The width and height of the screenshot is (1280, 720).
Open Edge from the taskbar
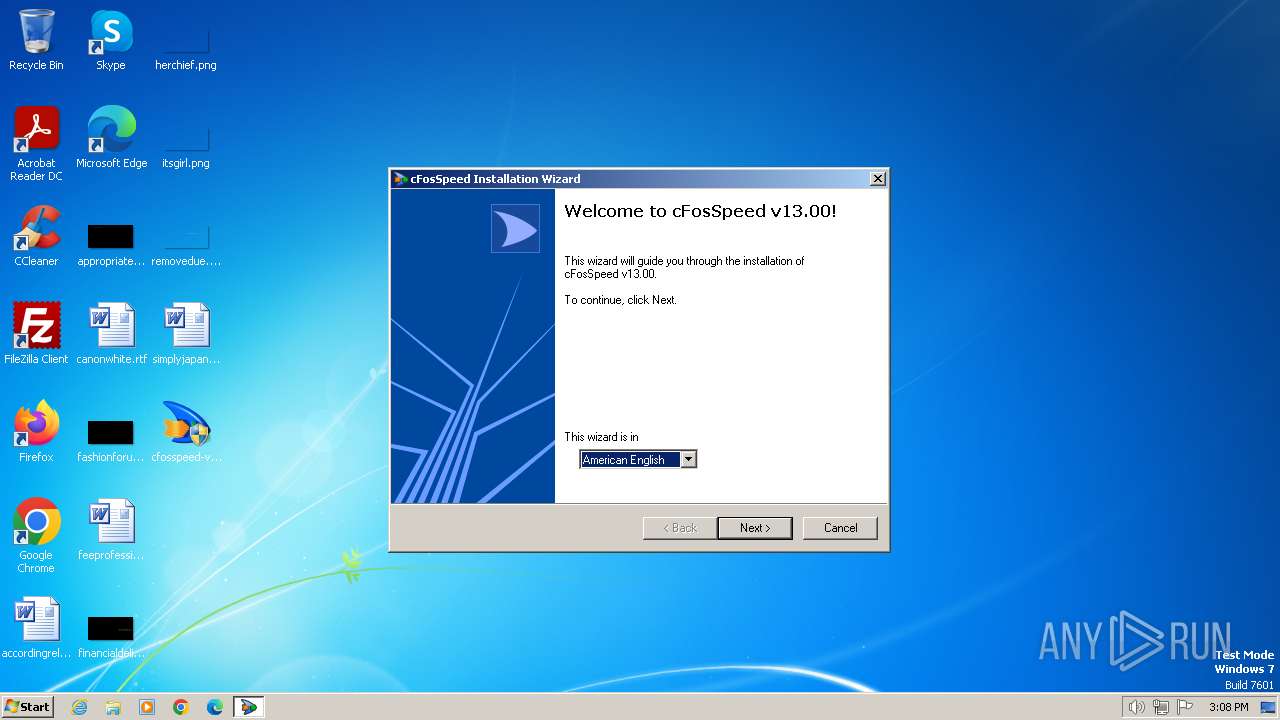215,707
